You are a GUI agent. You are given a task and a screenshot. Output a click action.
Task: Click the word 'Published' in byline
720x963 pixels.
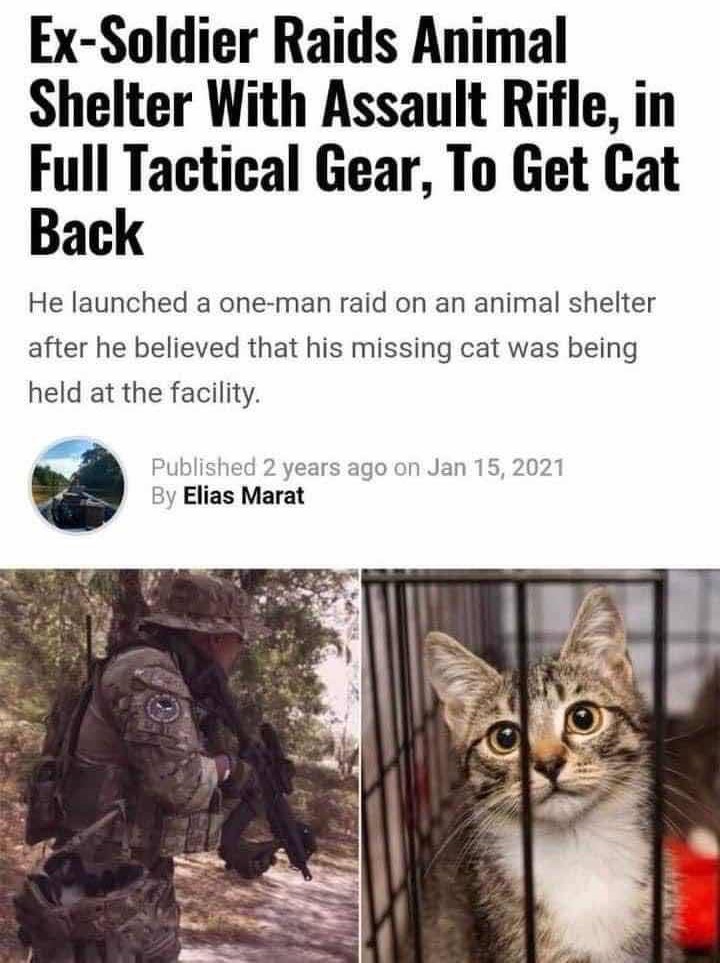click(x=204, y=468)
